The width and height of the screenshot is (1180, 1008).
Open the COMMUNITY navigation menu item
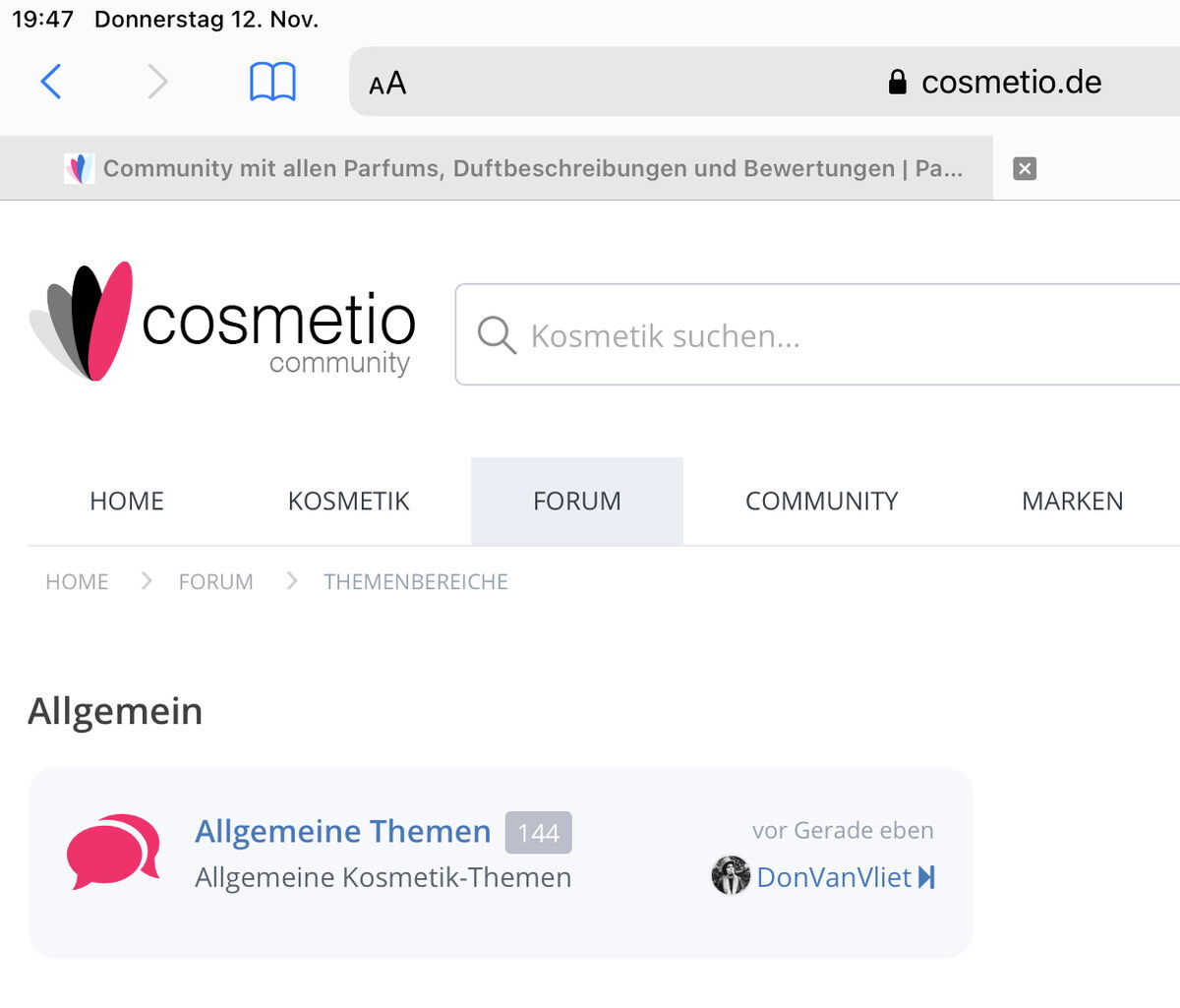tap(821, 502)
